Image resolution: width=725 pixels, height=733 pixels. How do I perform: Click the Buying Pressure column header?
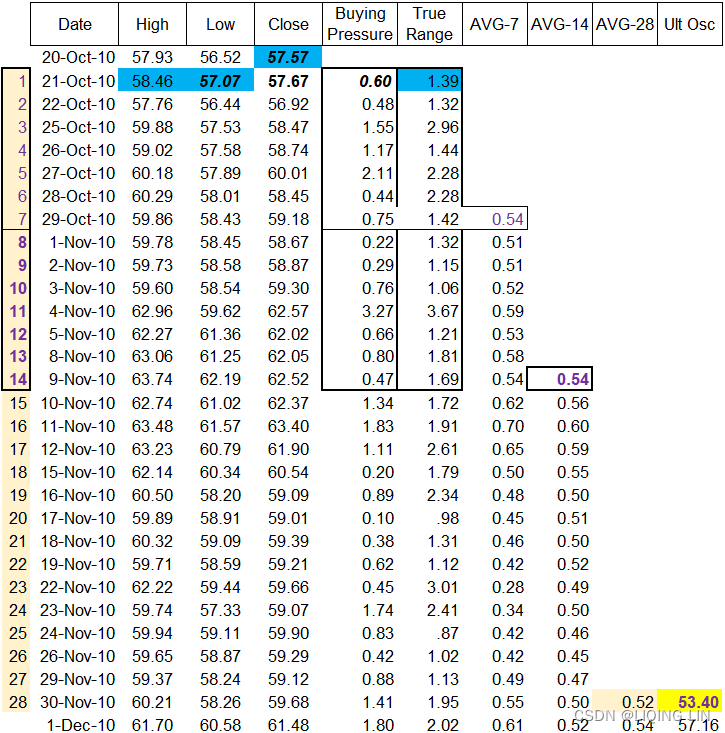coord(360,24)
